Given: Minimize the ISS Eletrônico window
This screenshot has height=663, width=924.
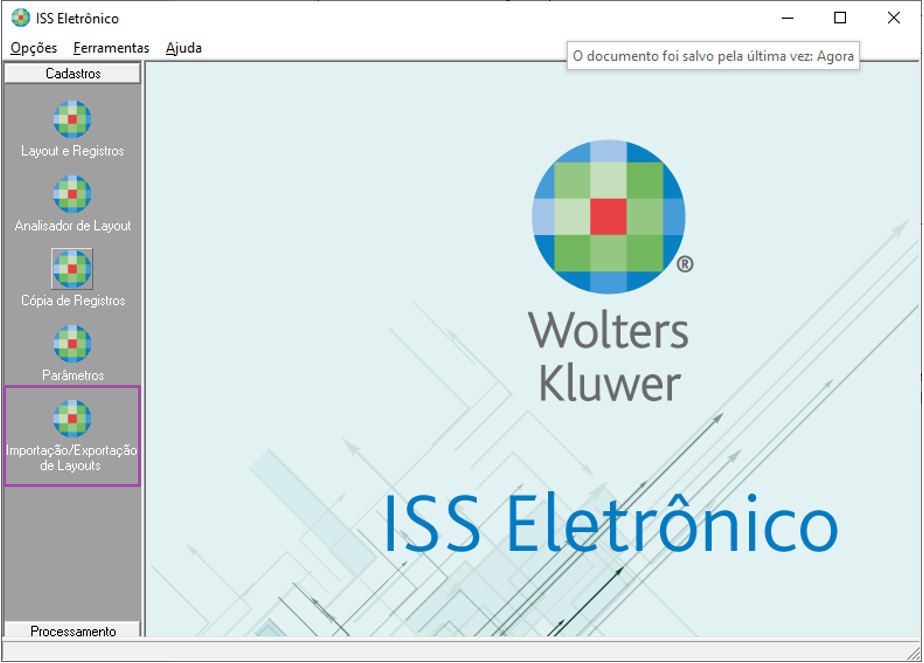Looking at the screenshot, I should 787,18.
